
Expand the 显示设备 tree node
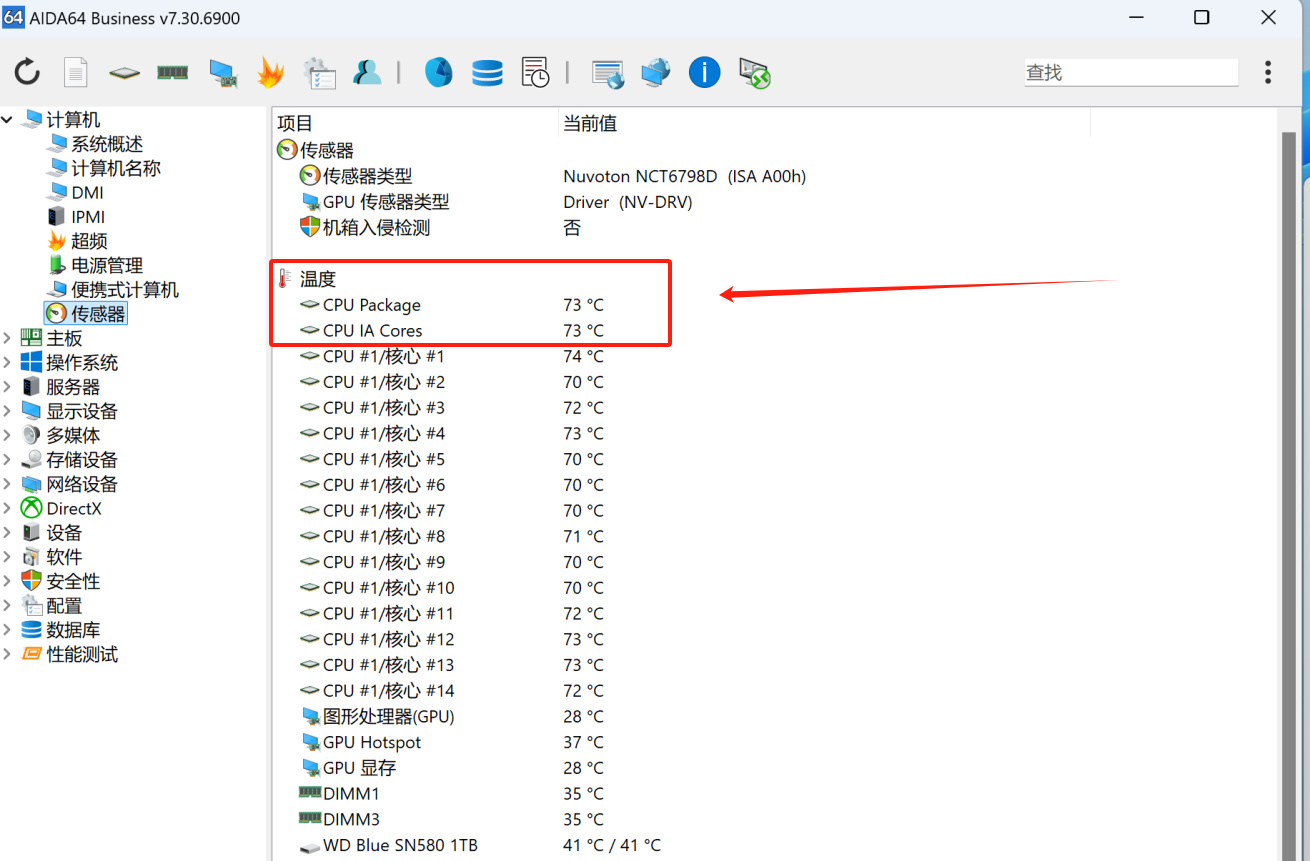[8, 411]
